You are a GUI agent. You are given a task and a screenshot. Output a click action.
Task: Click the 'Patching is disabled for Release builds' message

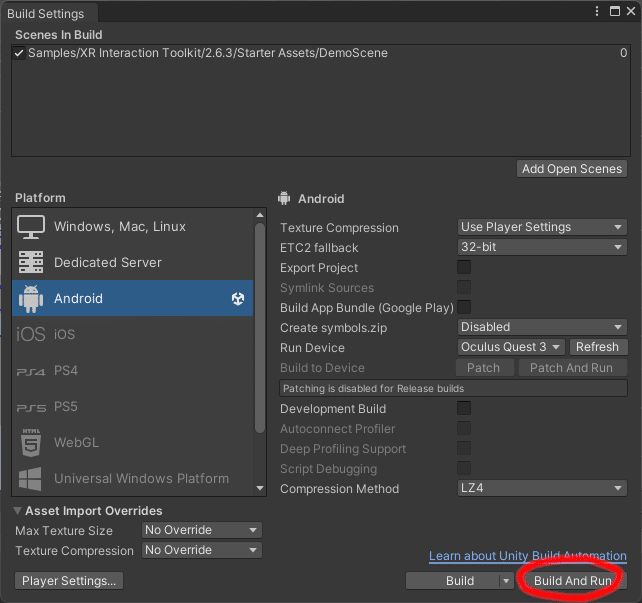[453, 388]
